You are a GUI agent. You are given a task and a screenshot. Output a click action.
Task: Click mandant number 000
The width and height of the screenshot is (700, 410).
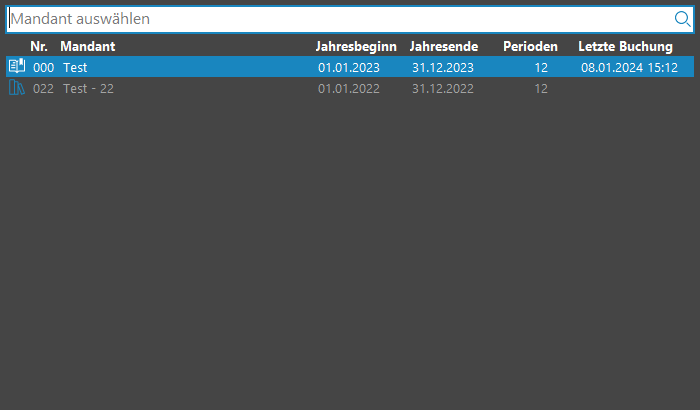43,67
